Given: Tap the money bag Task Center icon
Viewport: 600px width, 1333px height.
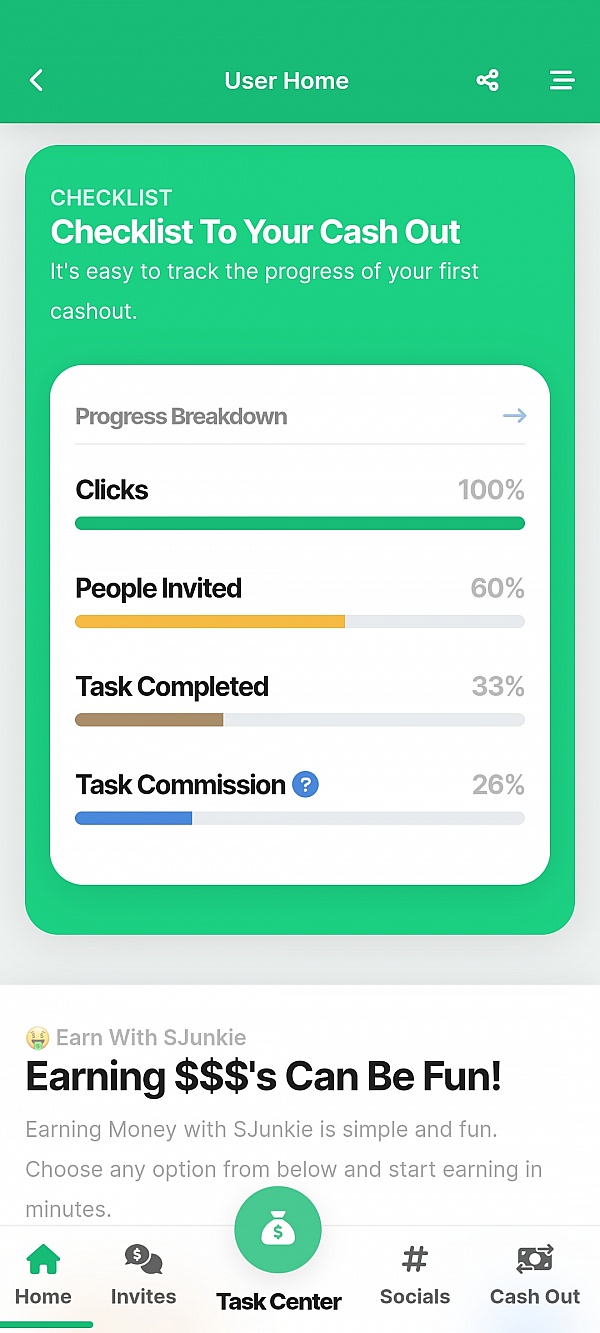Looking at the screenshot, I should coord(278,1230).
